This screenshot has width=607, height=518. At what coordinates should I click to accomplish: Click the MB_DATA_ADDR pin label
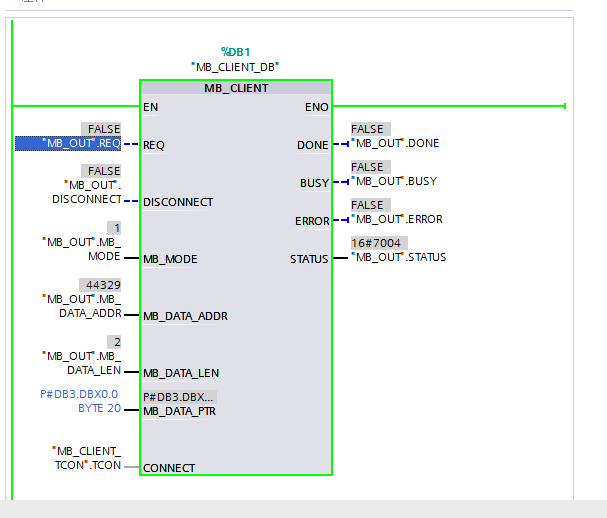pos(185,316)
